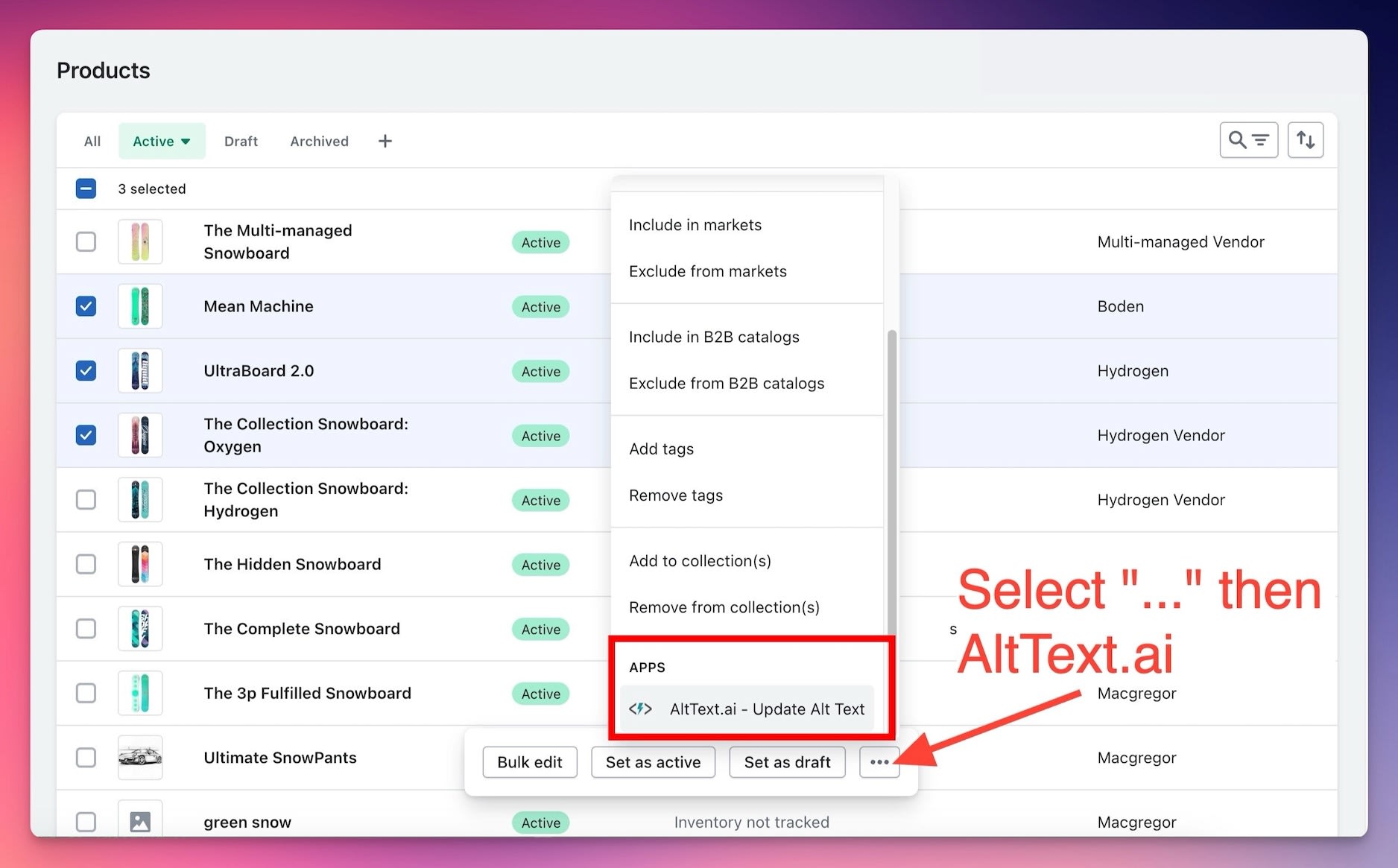Open the search and filter tool
This screenshot has height=868, width=1398.
click(x=1248, y=140)
